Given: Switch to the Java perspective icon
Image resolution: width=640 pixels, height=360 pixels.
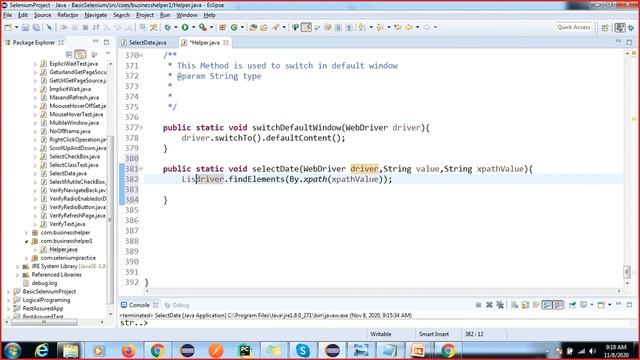Looking at the screenshot, I should [x=620, y=27].
